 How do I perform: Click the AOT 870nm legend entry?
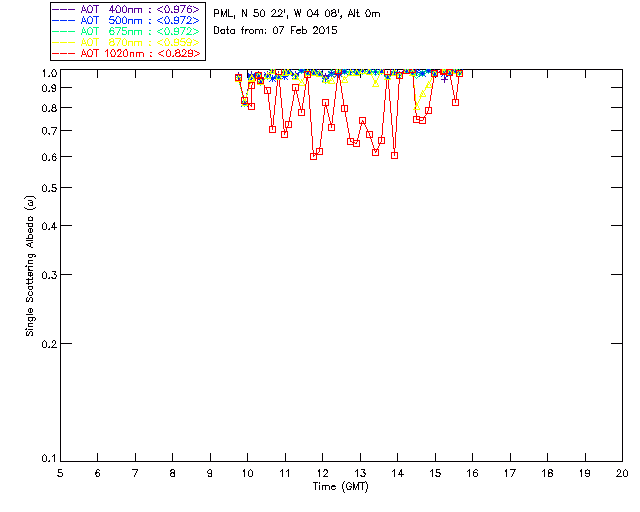click(x=126, y=42)
